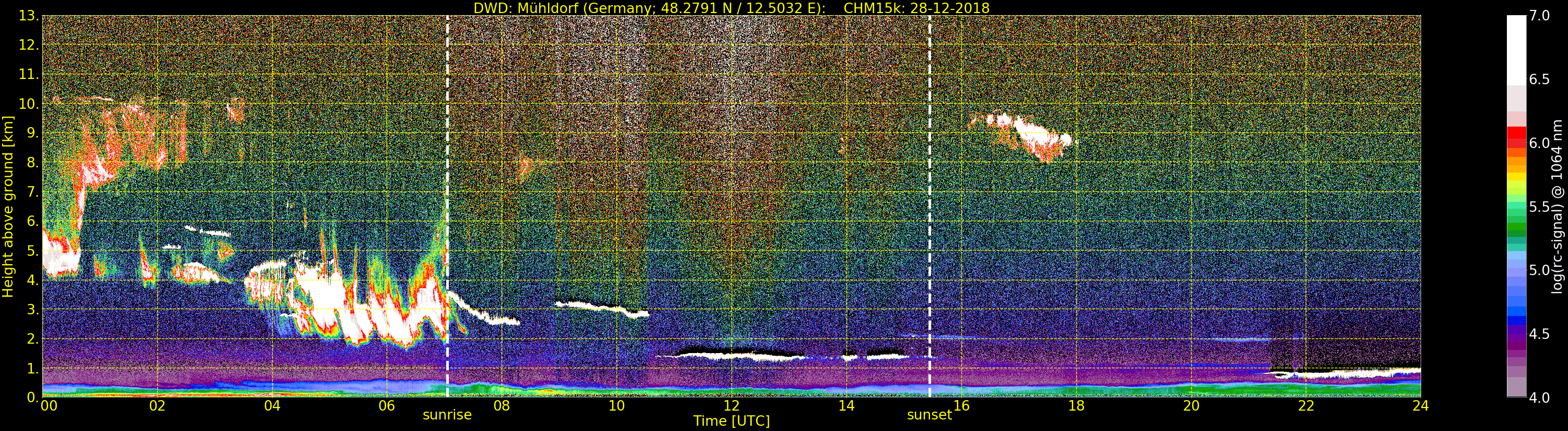Click the time axis tick "22"
This screenshot has height=431, width=1568.
1306,405
